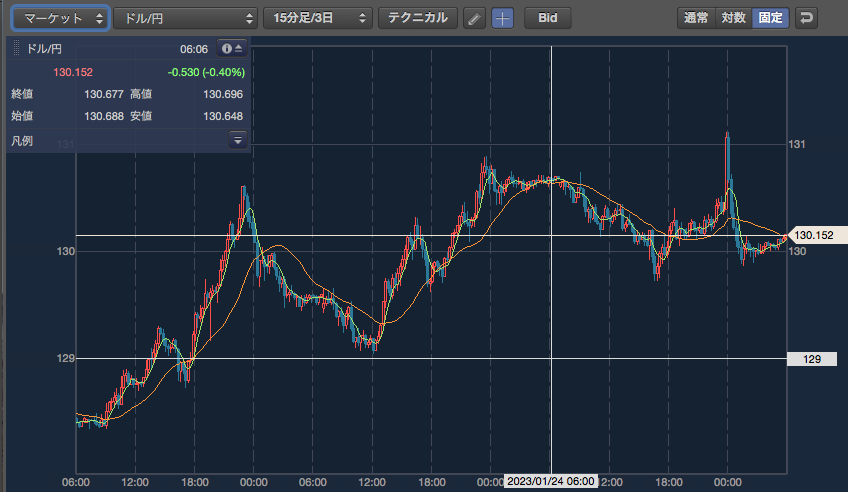Click the 安値 130.648 value
Screen dimensions: 848x492
point(223,116)
